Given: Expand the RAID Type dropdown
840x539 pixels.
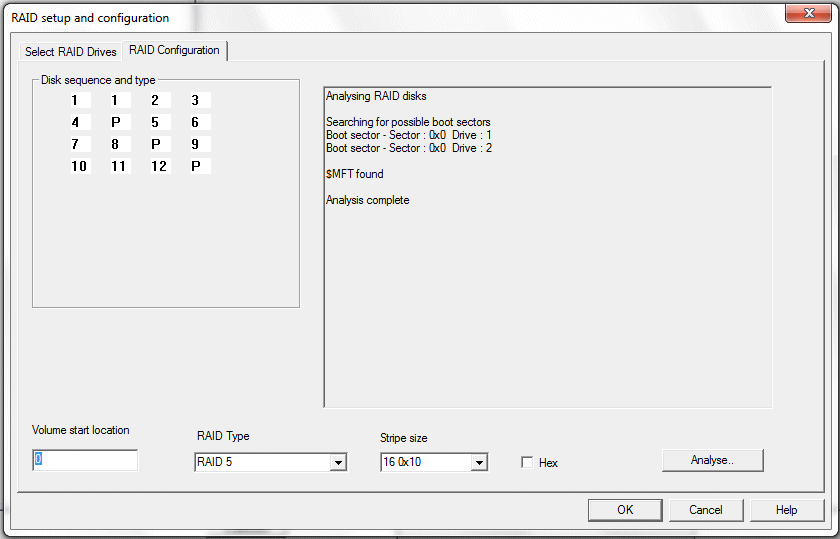Looking at the screenshot, I should point(338,462).
